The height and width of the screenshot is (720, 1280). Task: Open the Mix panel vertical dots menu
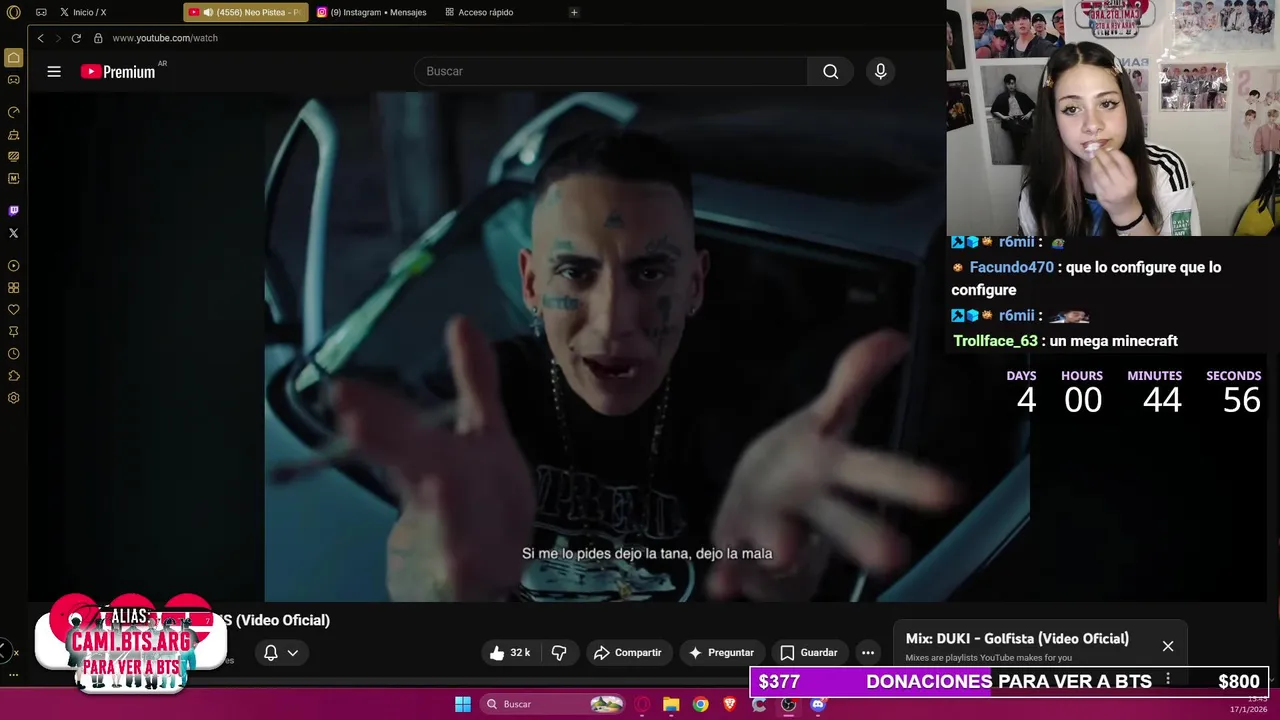1168,679
